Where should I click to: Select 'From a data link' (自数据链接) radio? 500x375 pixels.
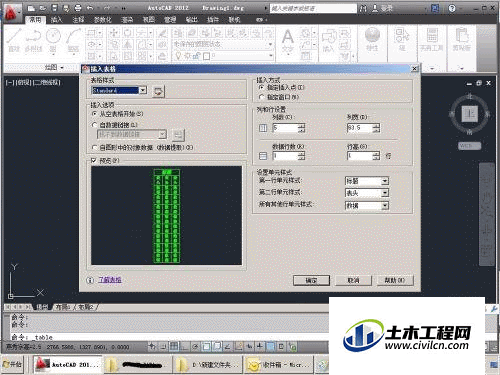(x=95, y=125)
